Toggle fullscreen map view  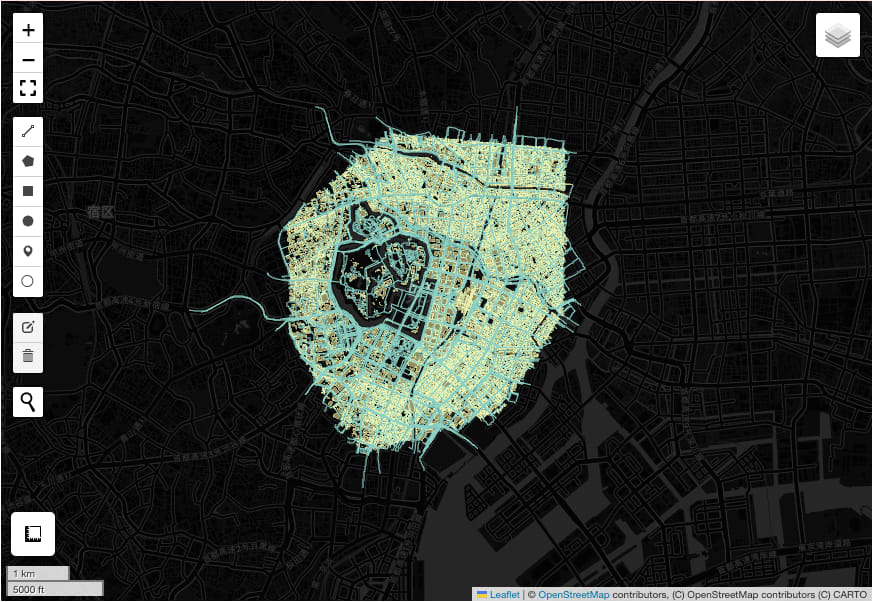click(x=28, y=88)
